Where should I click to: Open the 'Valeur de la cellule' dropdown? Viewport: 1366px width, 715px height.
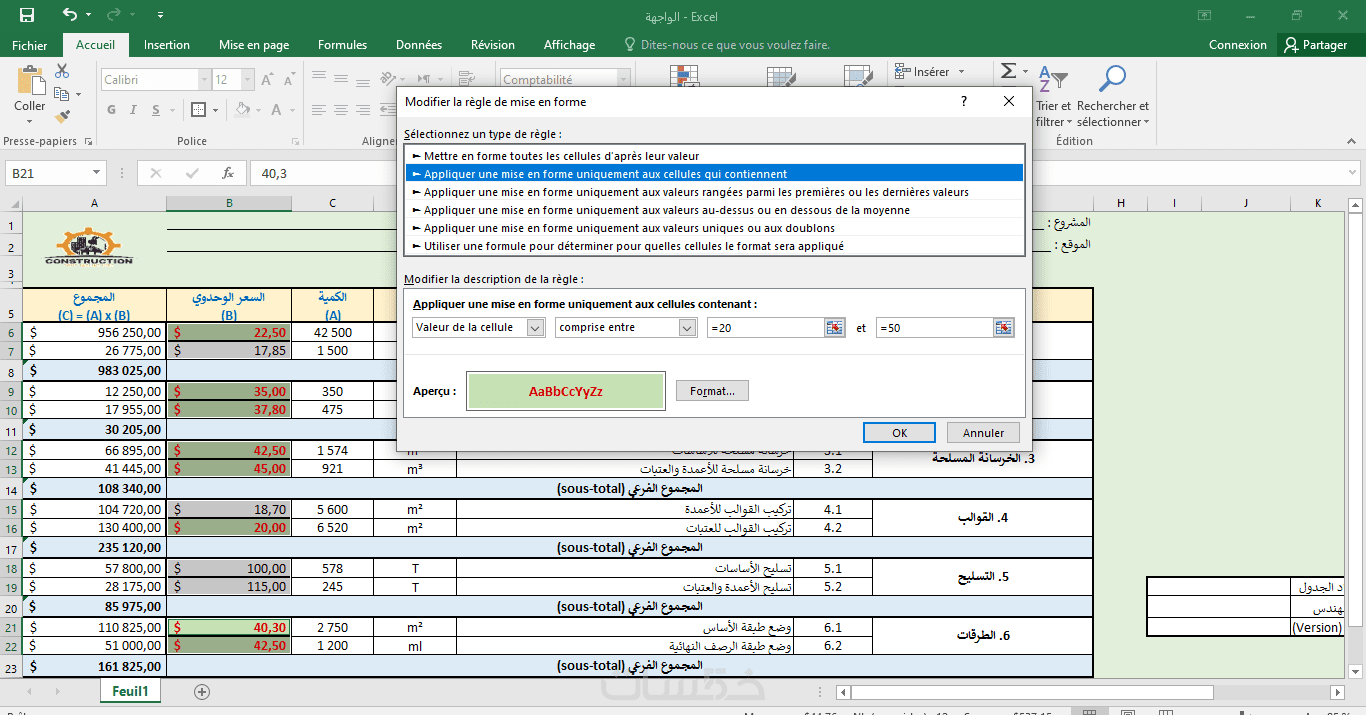point(536,328)
